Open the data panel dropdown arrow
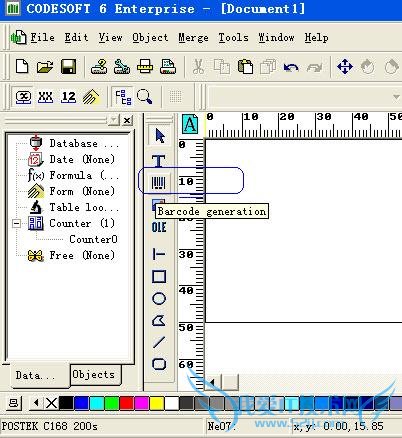The height and width of the screenshot is (438, 402). click(114, 120)
